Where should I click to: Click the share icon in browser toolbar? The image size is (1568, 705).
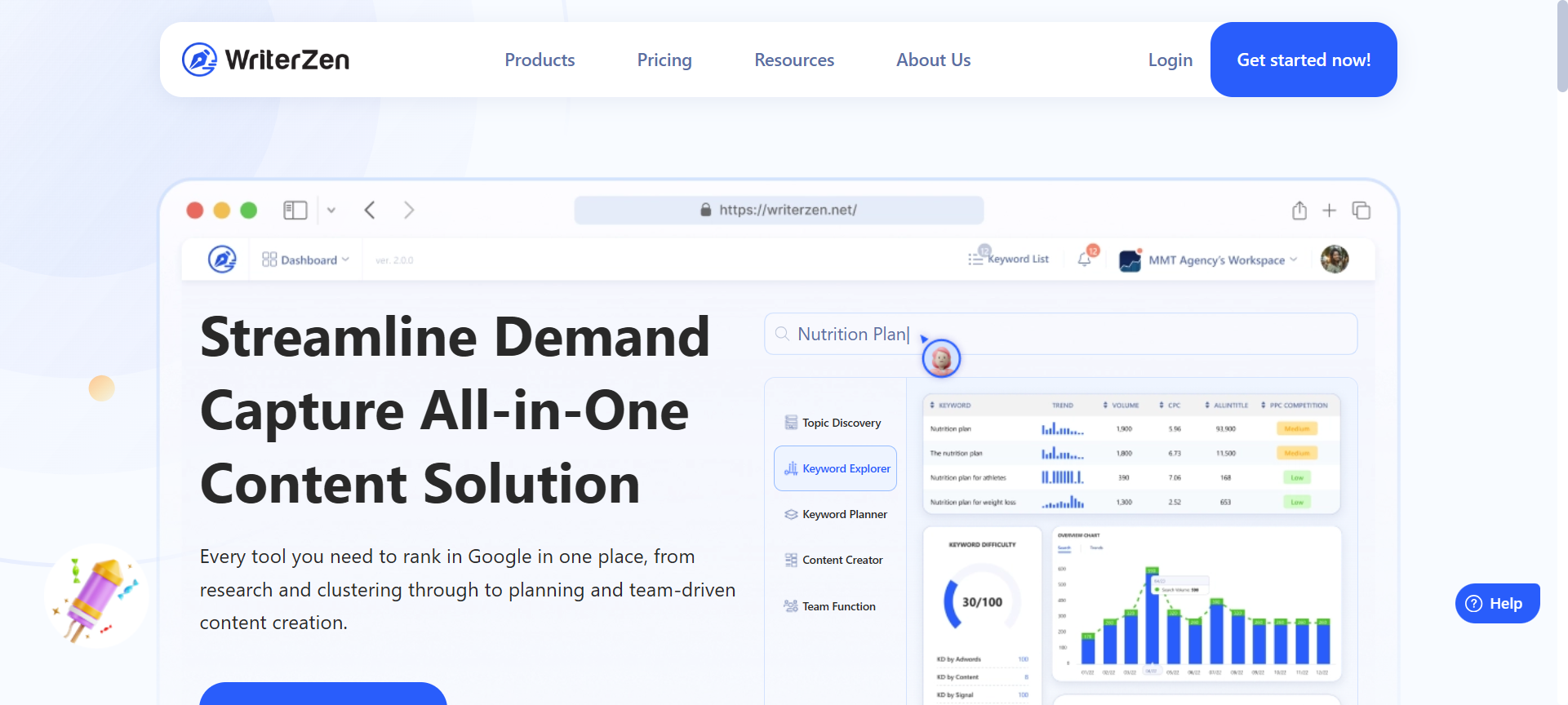click(1299, 211)
